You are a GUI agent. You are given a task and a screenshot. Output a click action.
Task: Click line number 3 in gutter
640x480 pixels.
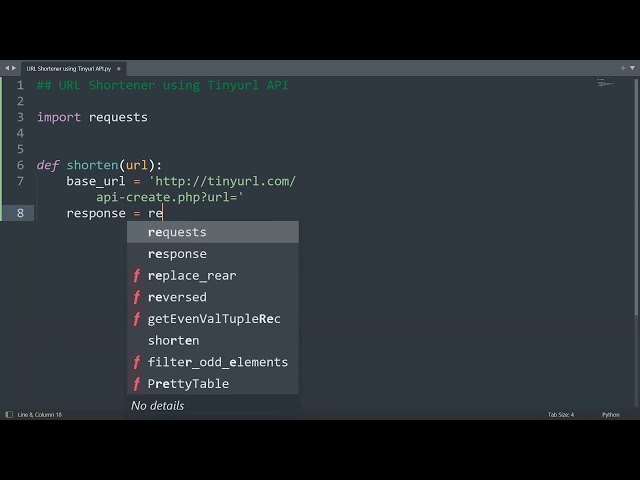20,117
